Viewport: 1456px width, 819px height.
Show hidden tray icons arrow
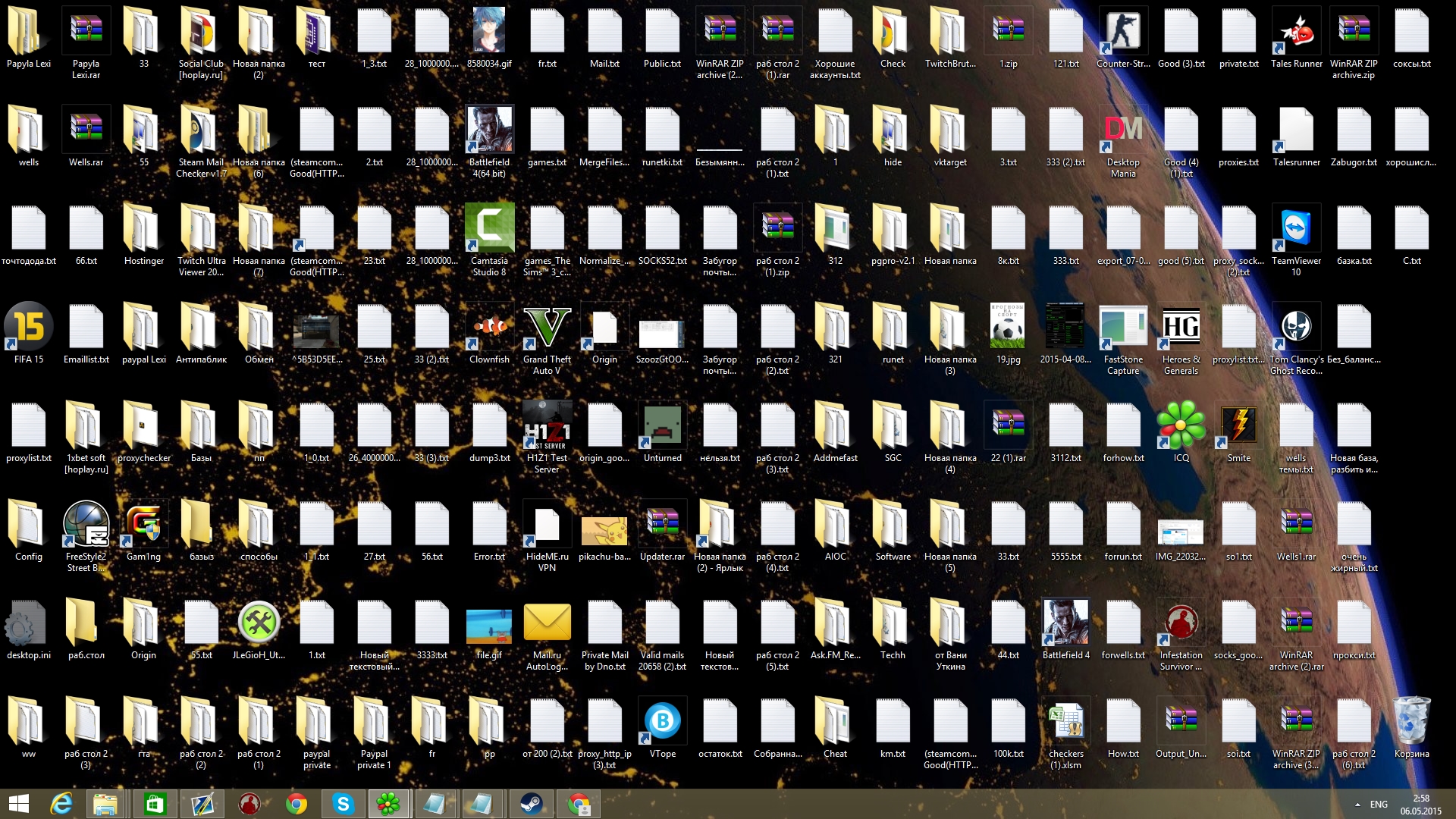pos(1357,805)
